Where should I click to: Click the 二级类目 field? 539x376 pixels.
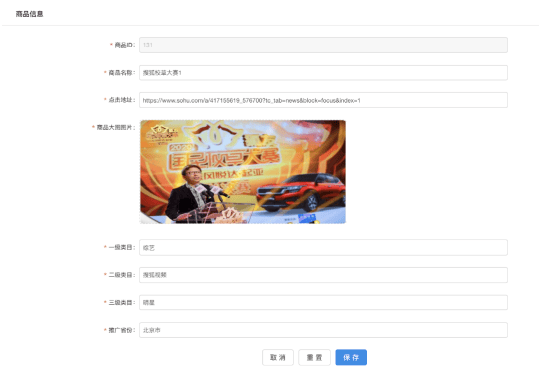323,275
